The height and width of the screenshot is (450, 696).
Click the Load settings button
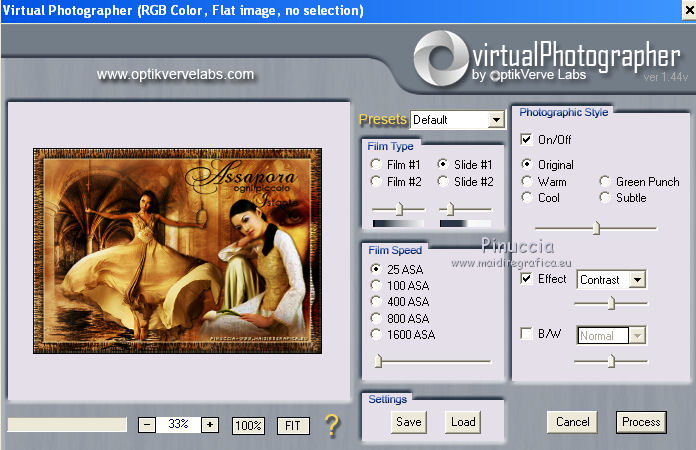(x=463, y=422)
